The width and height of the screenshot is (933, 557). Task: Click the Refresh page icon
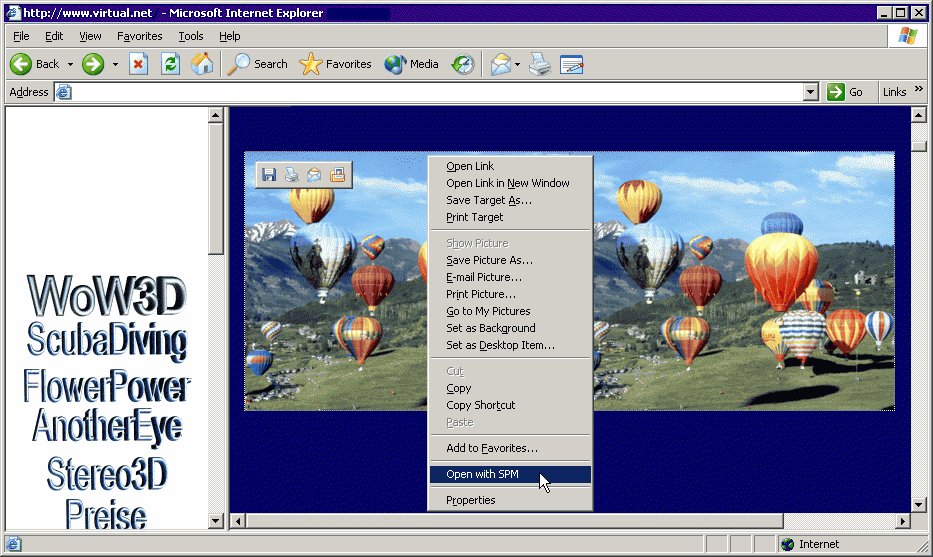(x=170, y=64)
